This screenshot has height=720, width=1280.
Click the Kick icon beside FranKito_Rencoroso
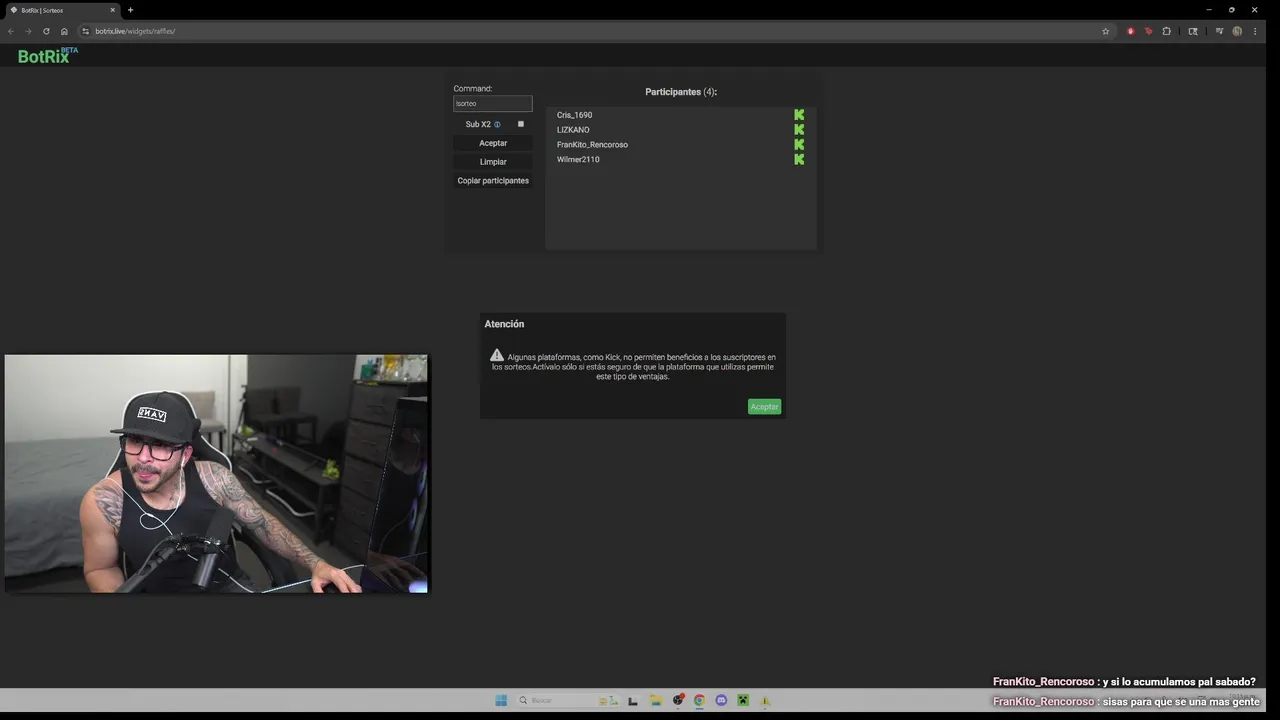(799, 144)
